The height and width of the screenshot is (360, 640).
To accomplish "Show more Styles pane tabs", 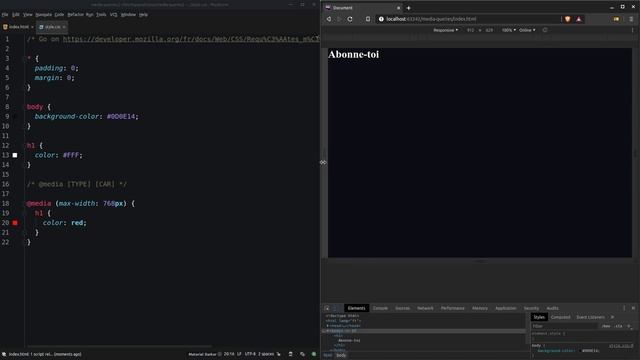I will click(612, 317).
